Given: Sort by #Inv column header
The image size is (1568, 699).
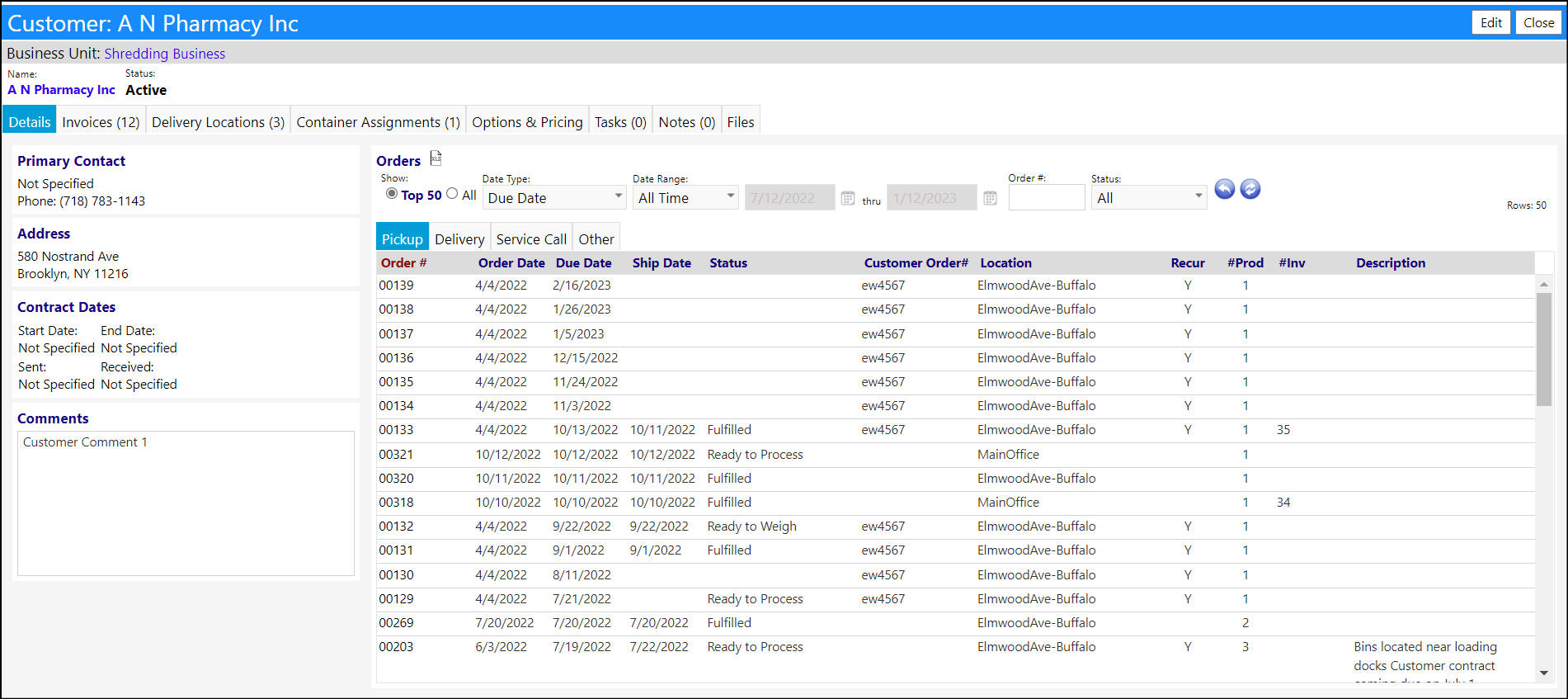Looking at the screenshot, I should tap(1293, 262).
